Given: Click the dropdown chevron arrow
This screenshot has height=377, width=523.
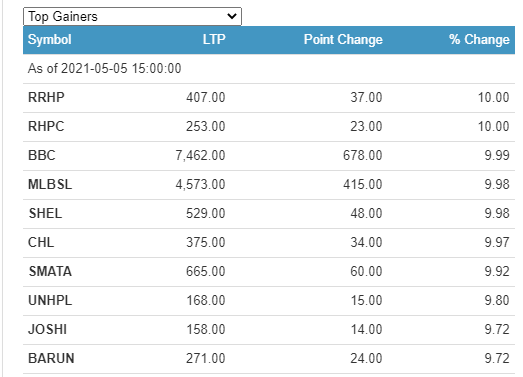Looking at the screenshot, I should pyautogui.click(x=231, y=16).
